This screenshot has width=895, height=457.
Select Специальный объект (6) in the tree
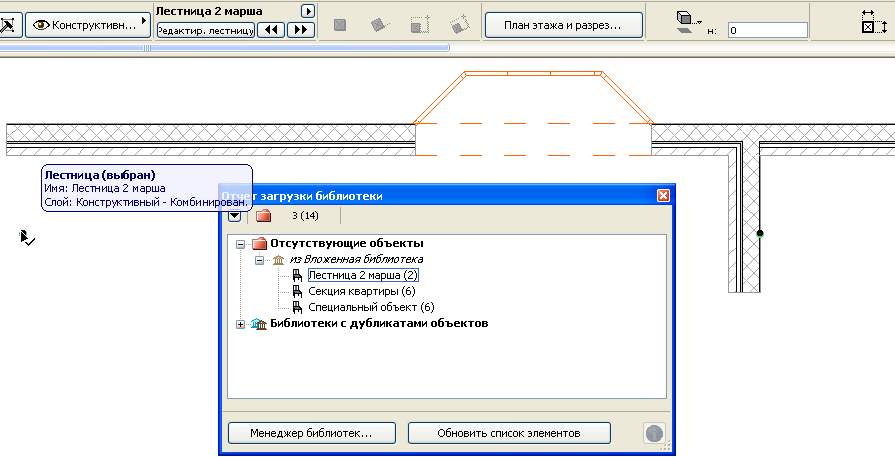(x=372, y=308)
